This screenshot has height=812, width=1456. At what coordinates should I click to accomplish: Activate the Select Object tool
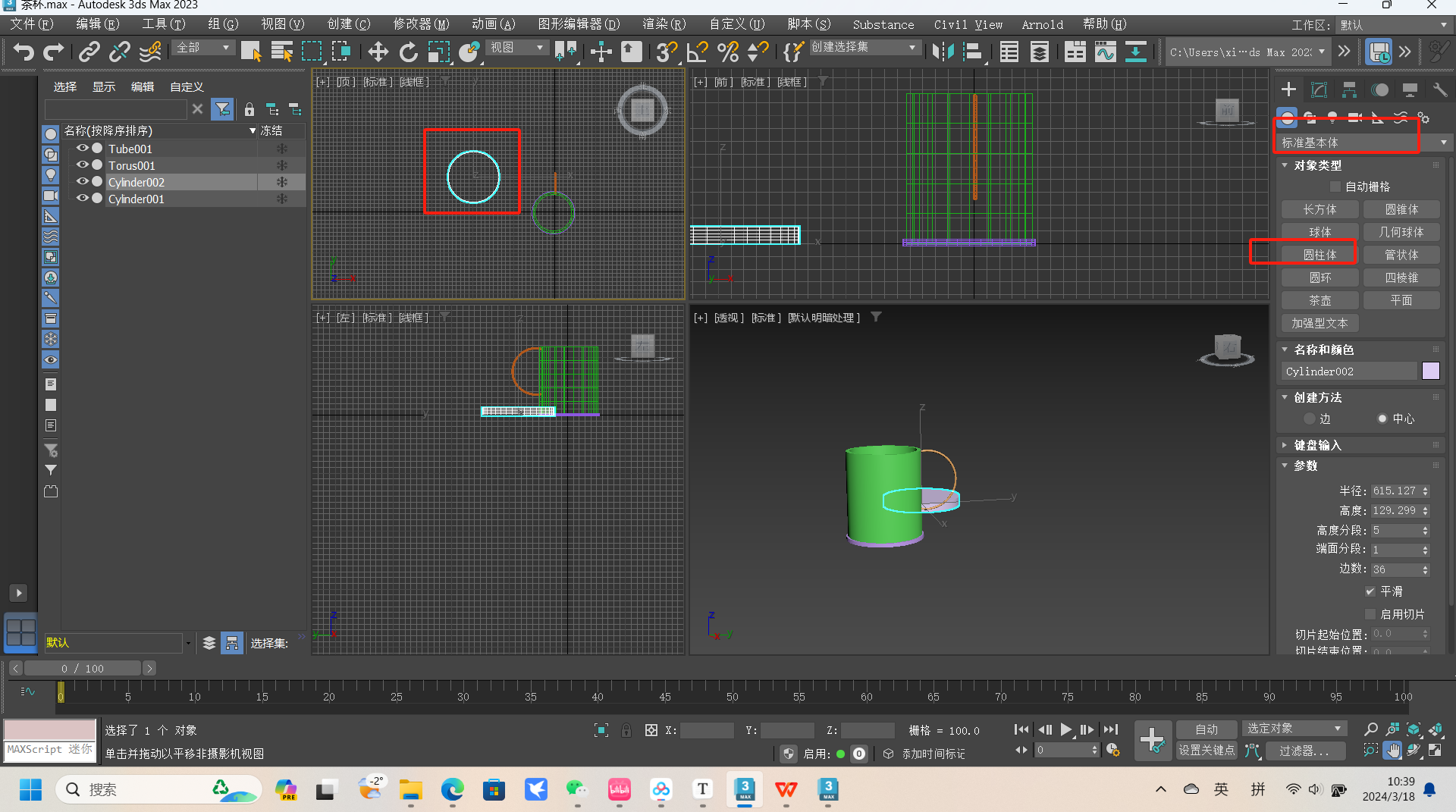click(251, 52)
